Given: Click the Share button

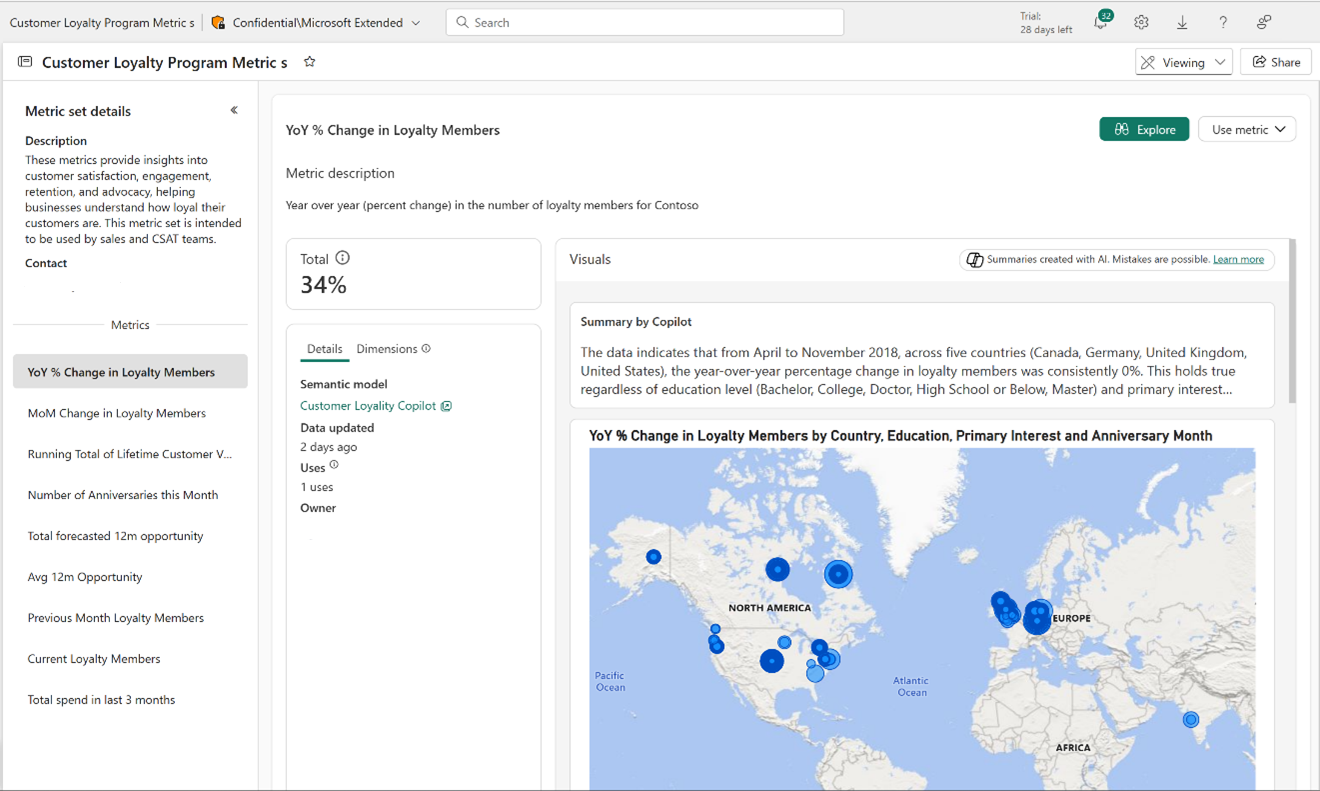Looking at the screenshot, I should pyautogui.click(x=1276, y=62).
